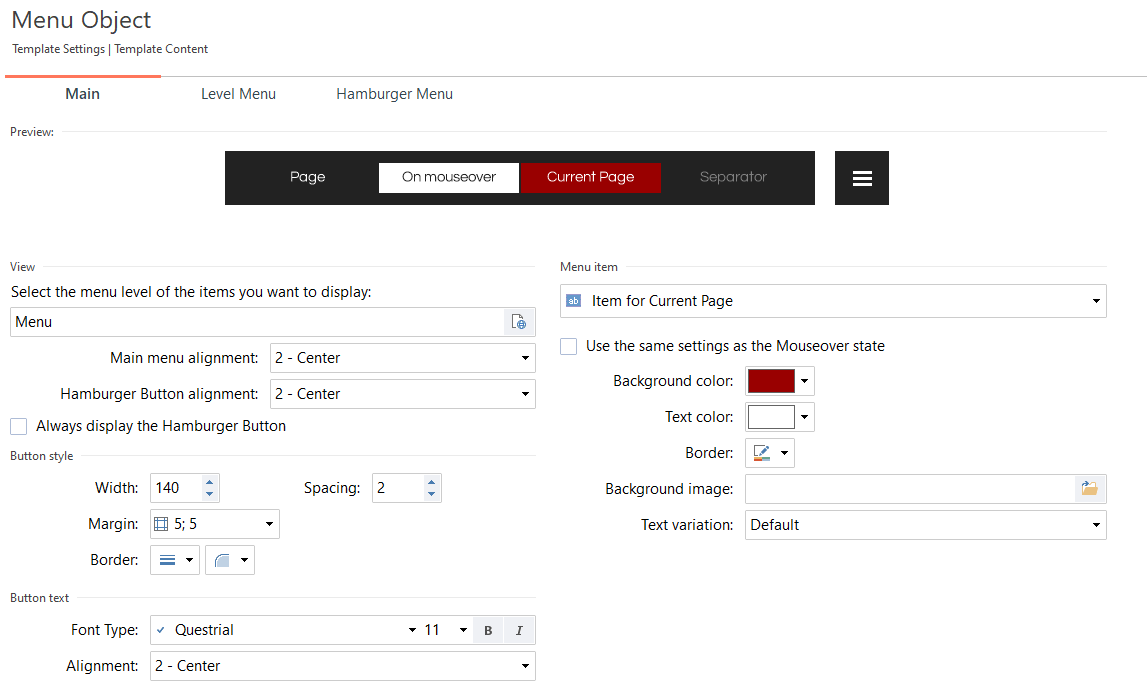This screenshot has height=694, width=1147.
Task: Click into the Width input field
Action: (x=176, y=489)
